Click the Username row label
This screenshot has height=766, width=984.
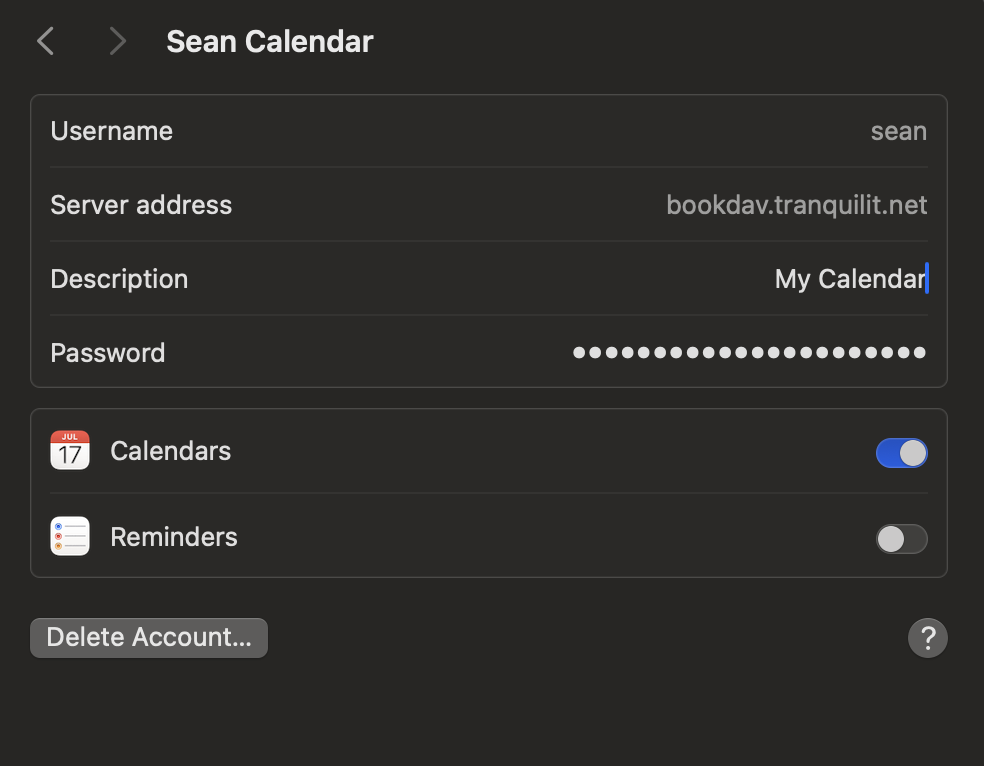[x=112, y=131]
